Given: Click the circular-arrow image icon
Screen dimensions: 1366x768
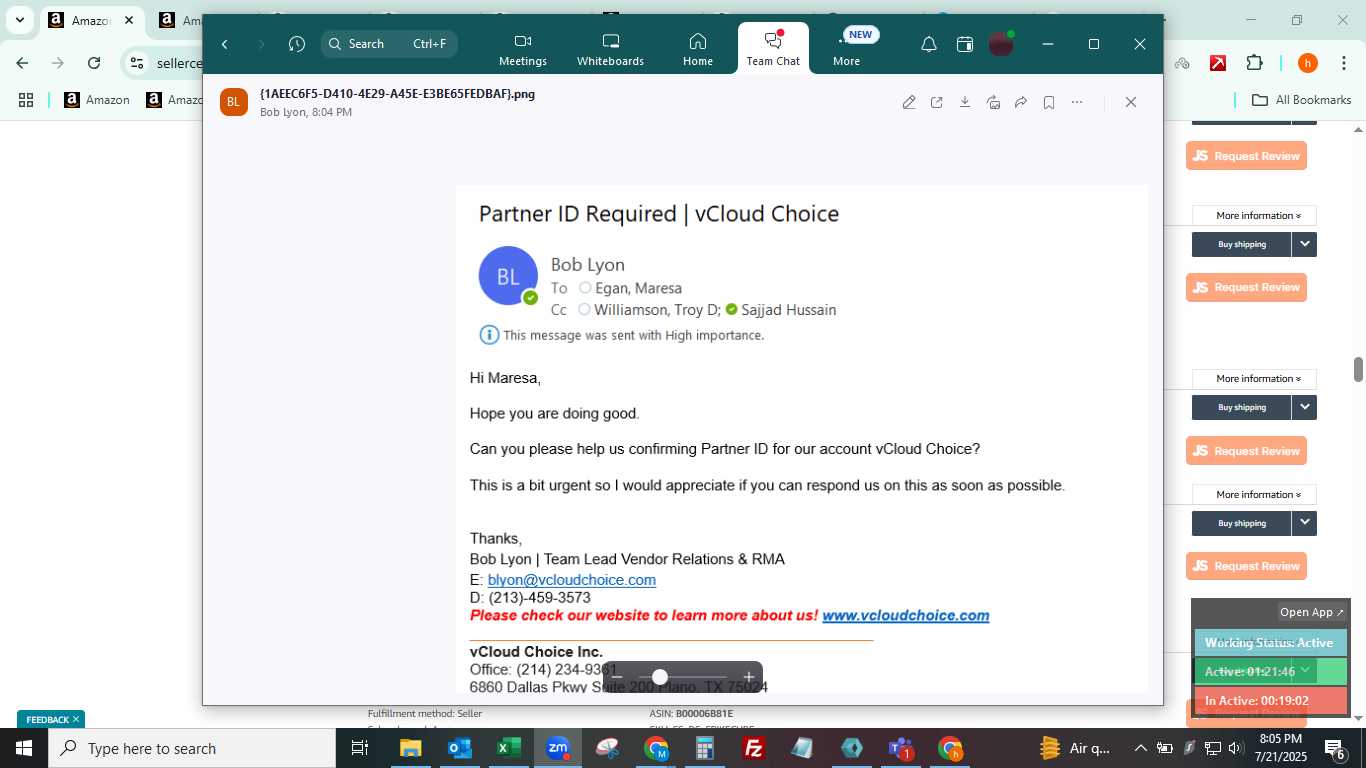Looking at the screenshot, I should point(993,102).
